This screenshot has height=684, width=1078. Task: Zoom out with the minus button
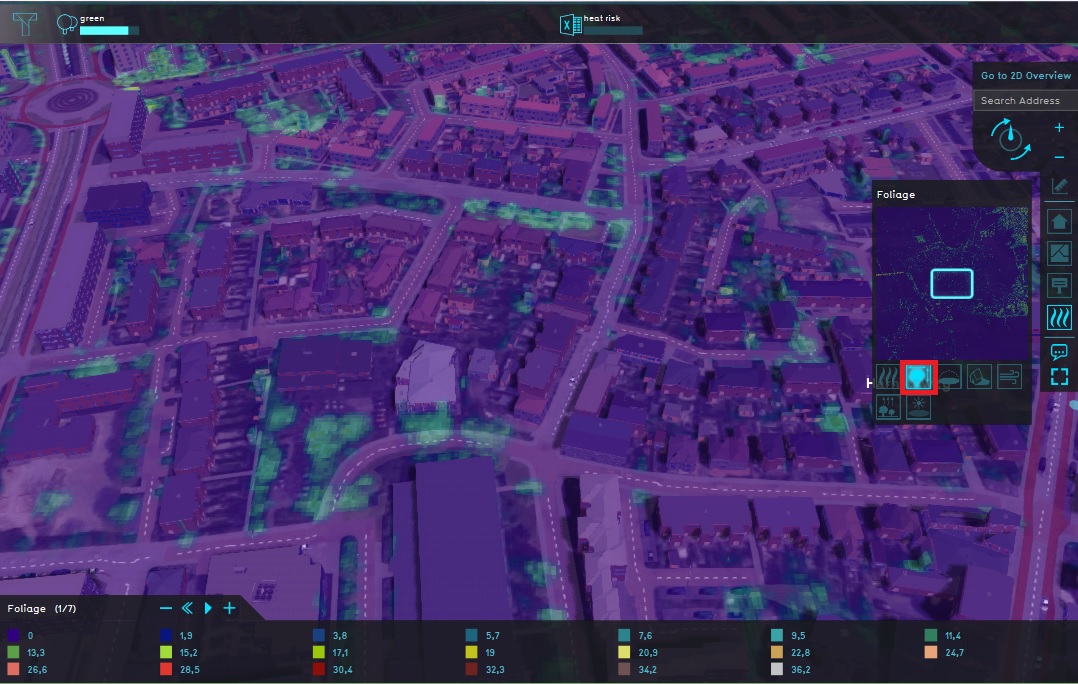point(1059,158)
